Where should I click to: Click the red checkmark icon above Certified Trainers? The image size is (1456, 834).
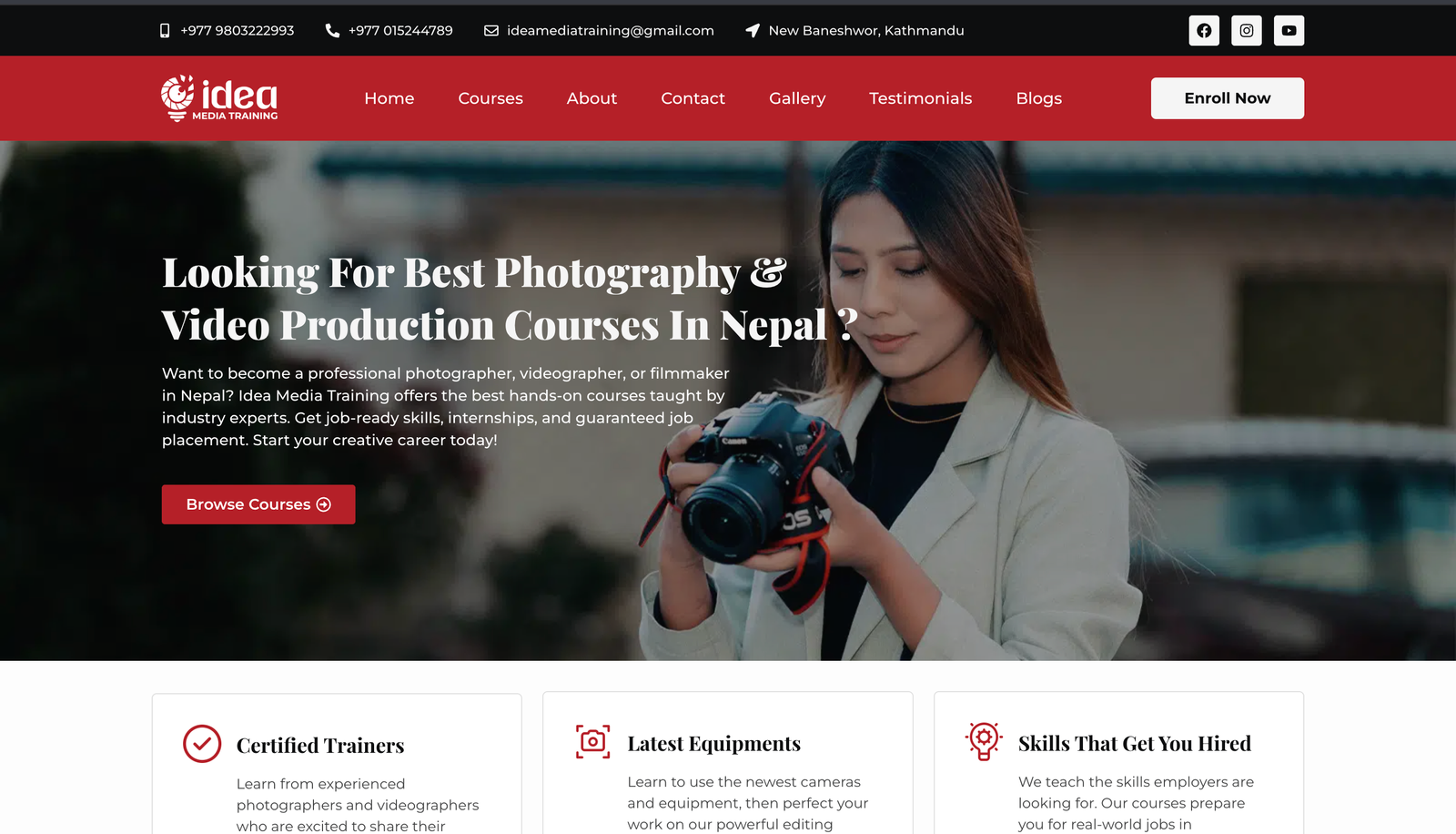204,743
